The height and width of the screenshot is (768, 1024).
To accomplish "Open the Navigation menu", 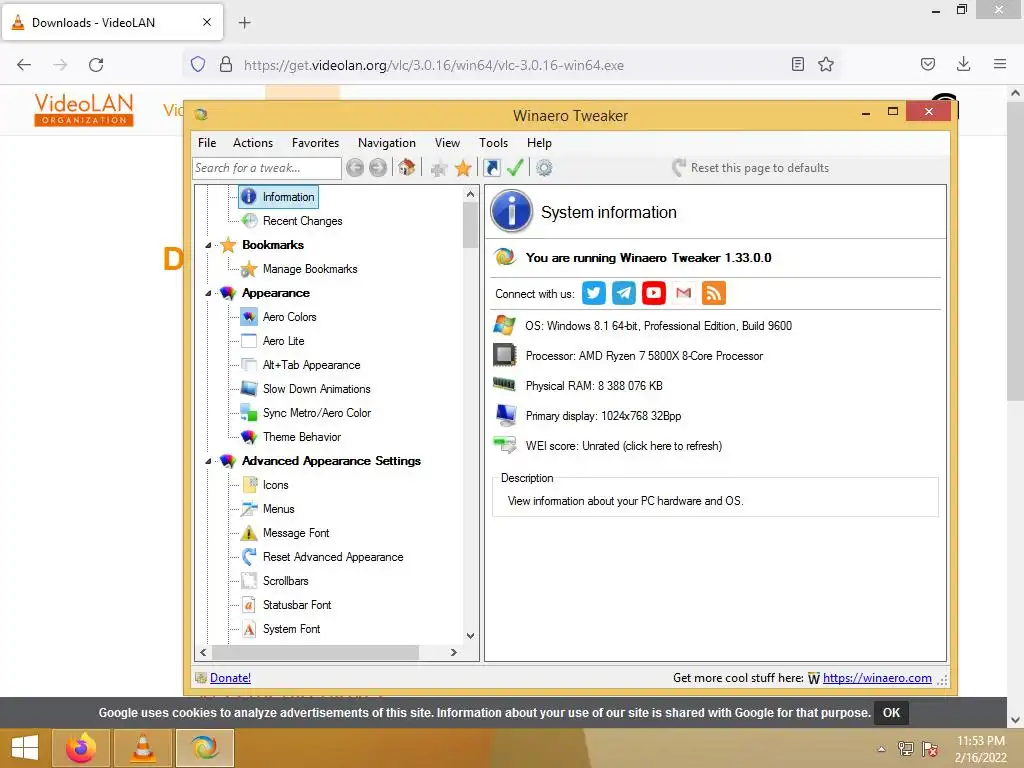I will [x=387, y=142].
